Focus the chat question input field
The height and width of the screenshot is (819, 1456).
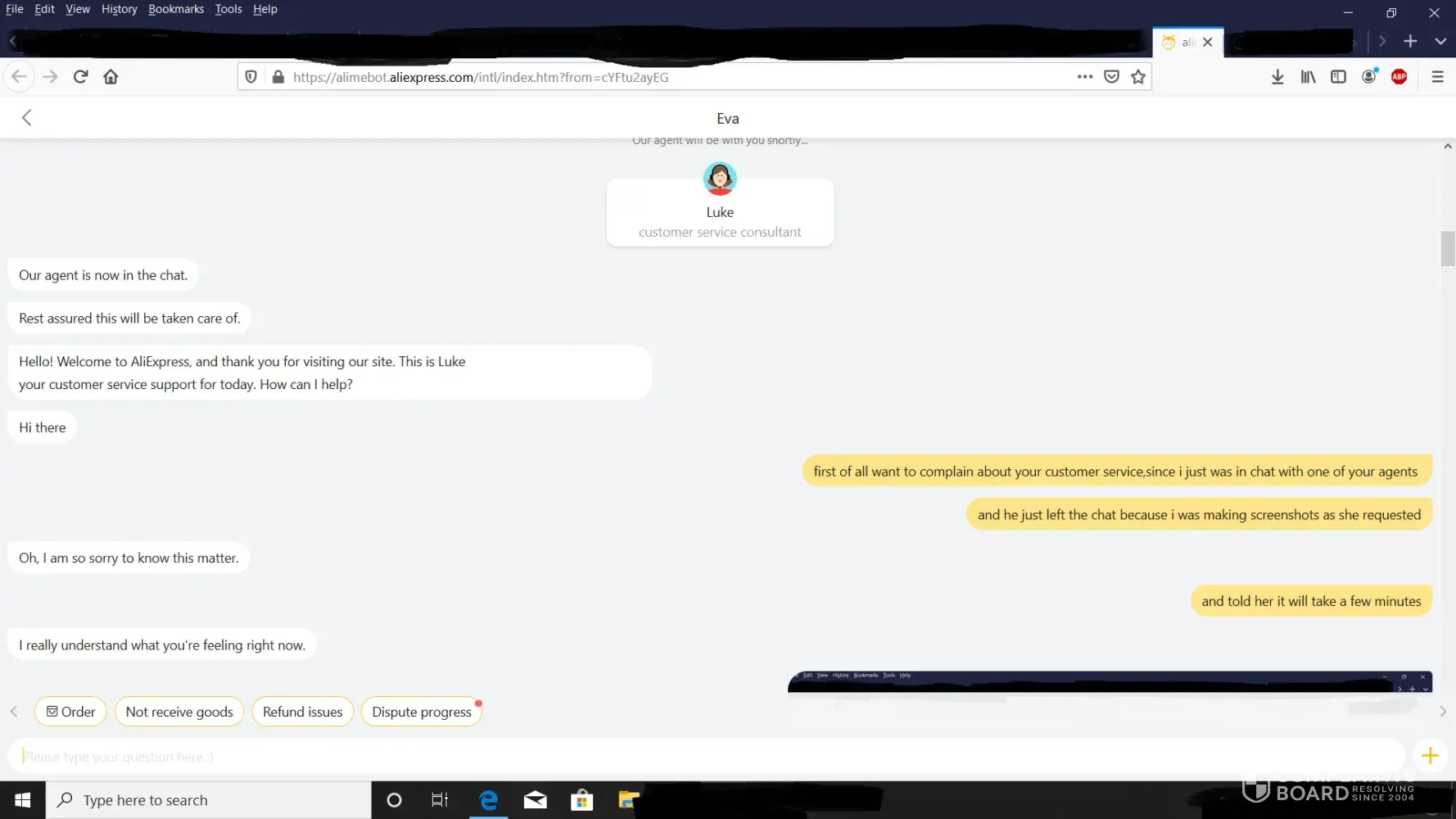coord(707,756)
